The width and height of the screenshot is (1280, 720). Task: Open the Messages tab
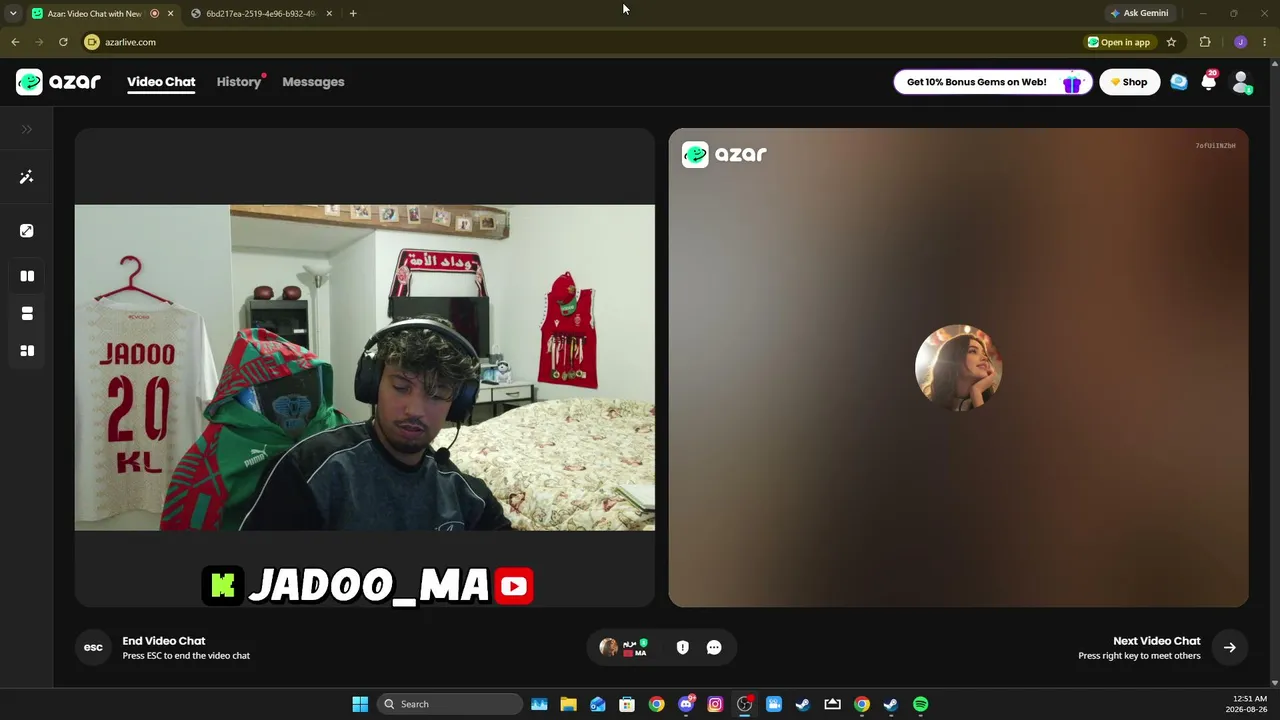pyautogui.click(x=313, y=82)
